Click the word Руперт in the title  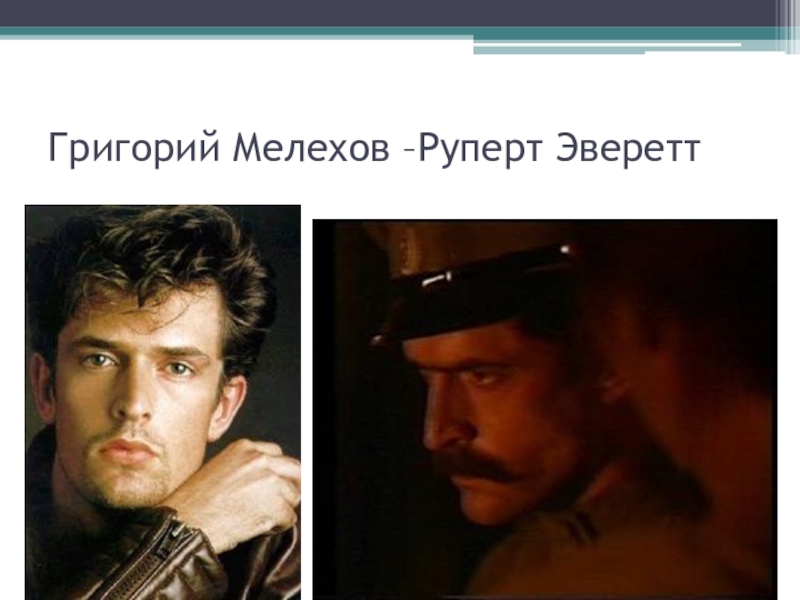pyautogui.click(x=480, y=149)
